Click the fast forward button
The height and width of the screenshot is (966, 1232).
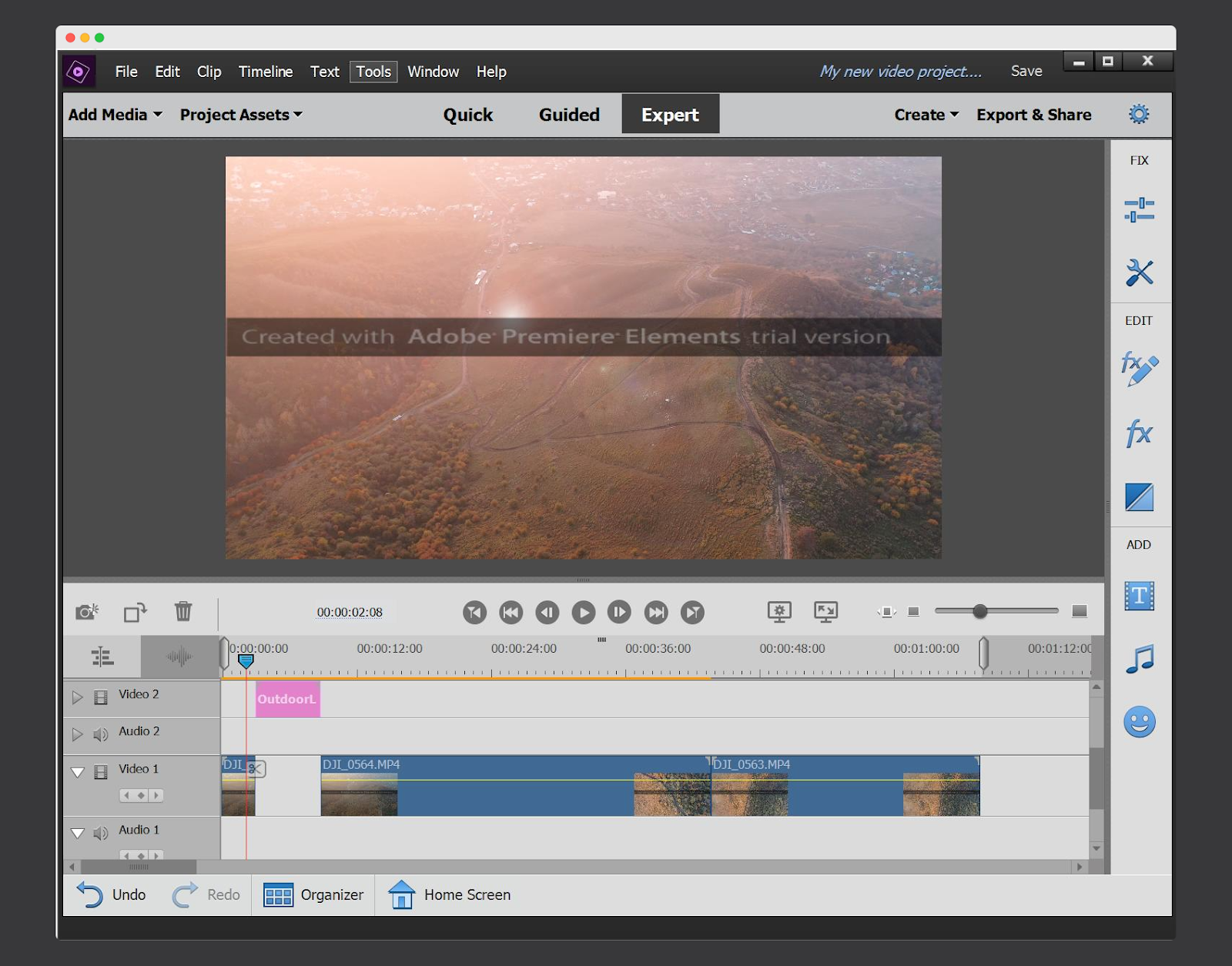tap(656, 613)
